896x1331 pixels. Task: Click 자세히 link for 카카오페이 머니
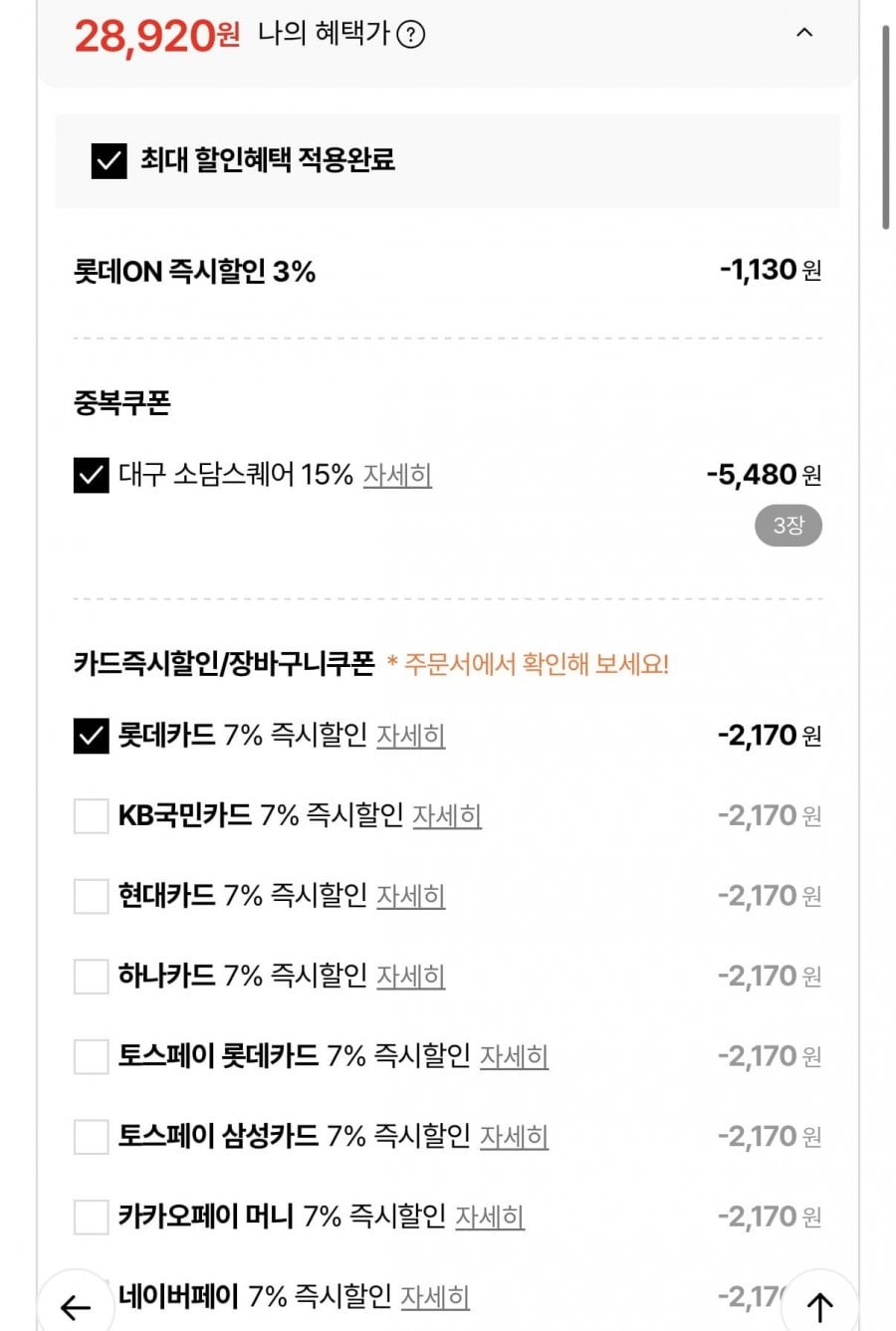(490, 1217)
